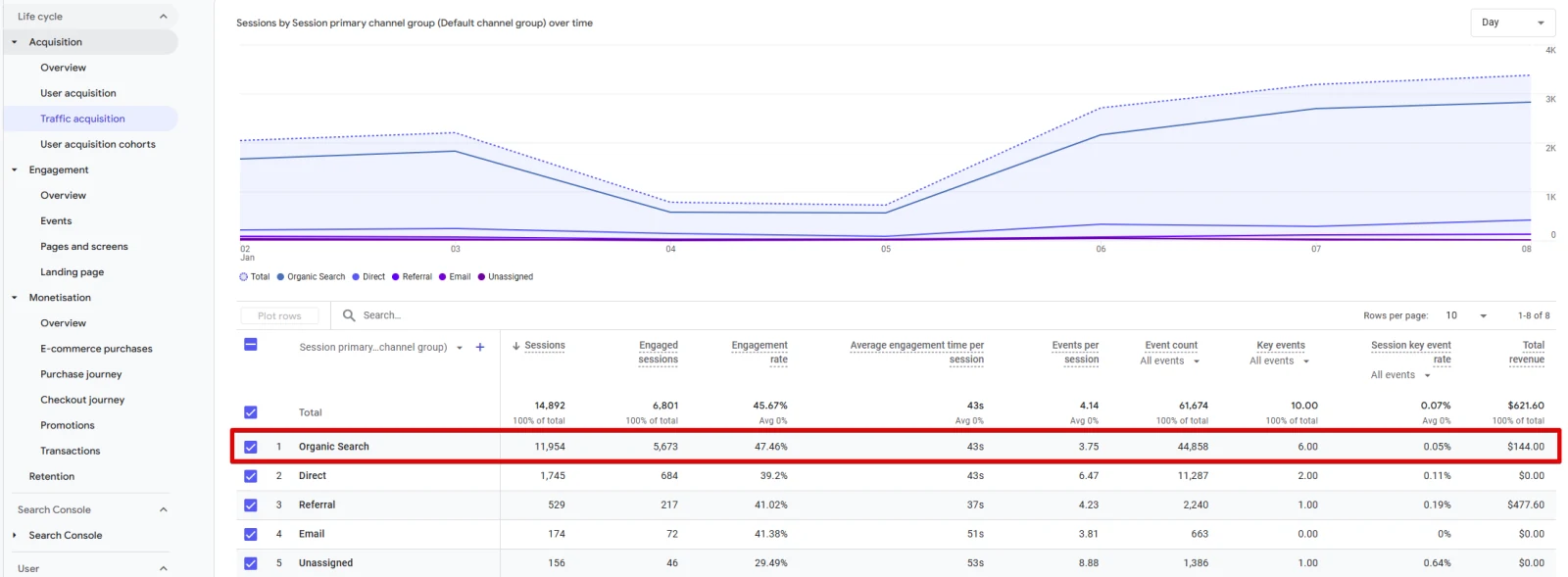Click the Referral row label
The image size is (1568, 577).
point(317,505)
